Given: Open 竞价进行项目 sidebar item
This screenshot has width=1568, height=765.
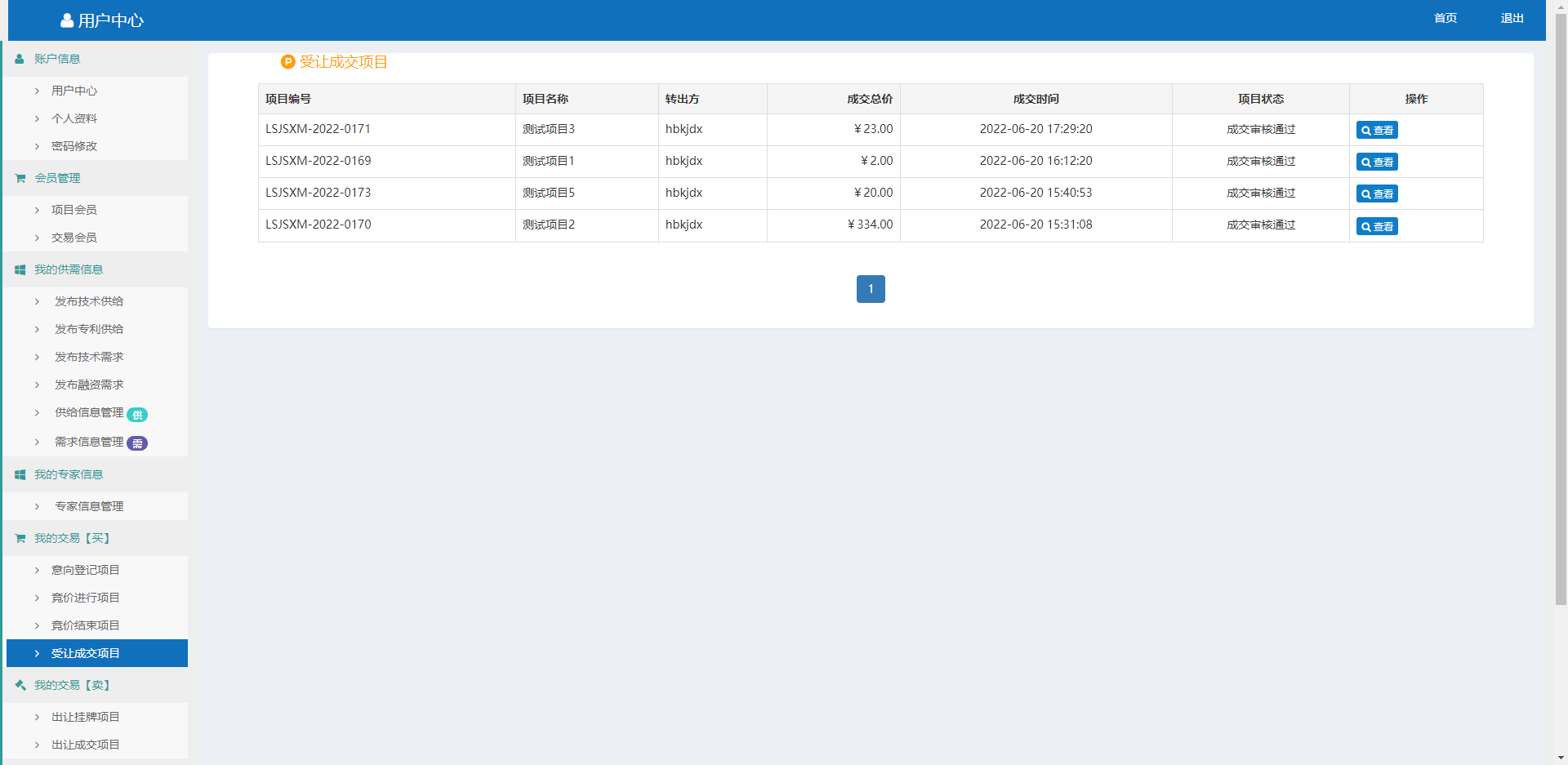Looking at the screenshot, I should tap(96, 598).
